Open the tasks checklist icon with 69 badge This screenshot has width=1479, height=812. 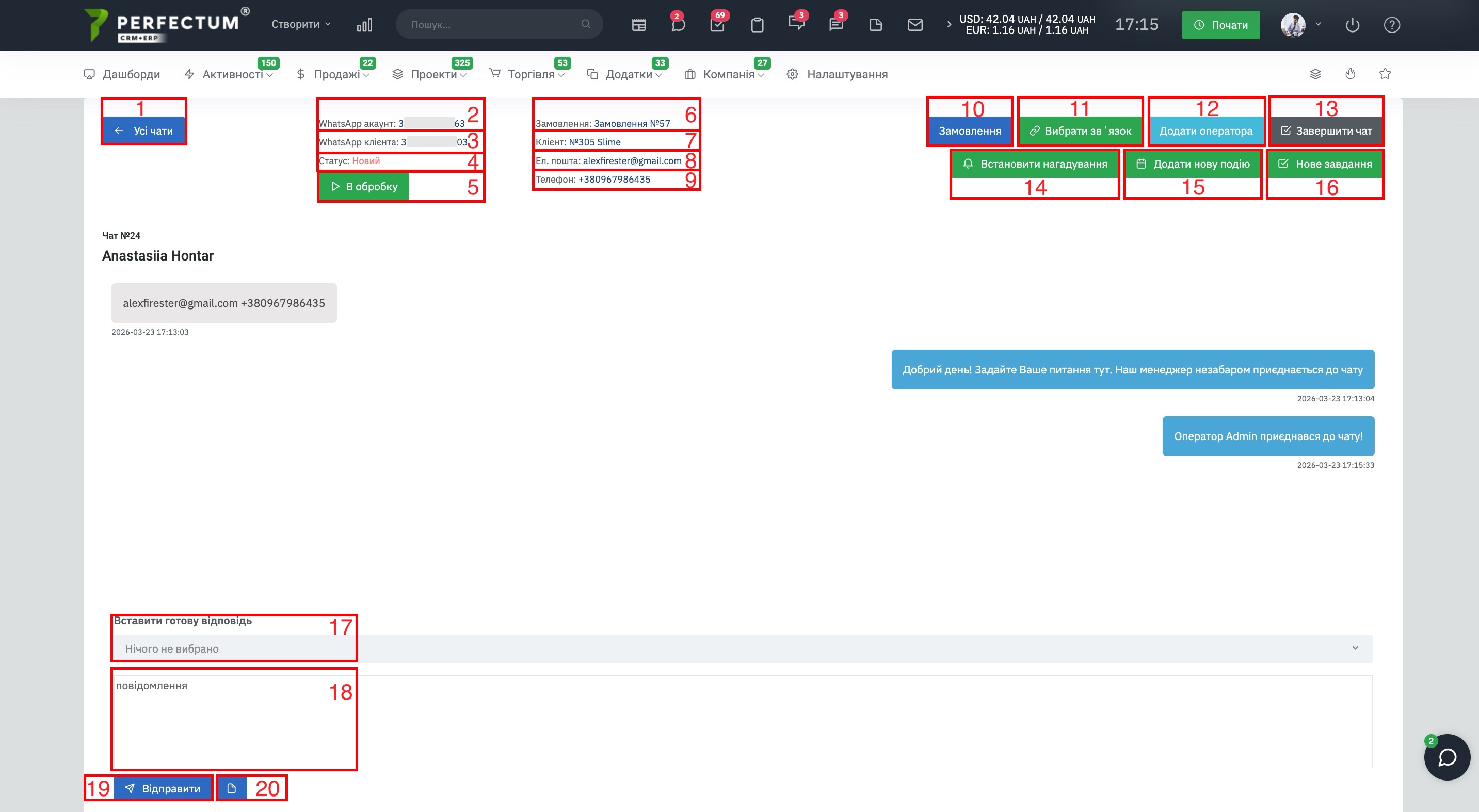717,25
